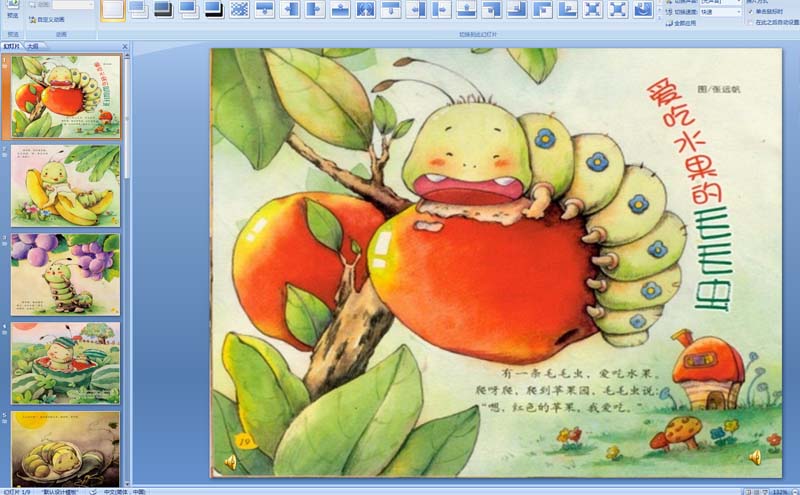This screenshot has height=495, width=800.
Task: Click the zoom percentage 132% in the status bar
Action: point(780,492)
